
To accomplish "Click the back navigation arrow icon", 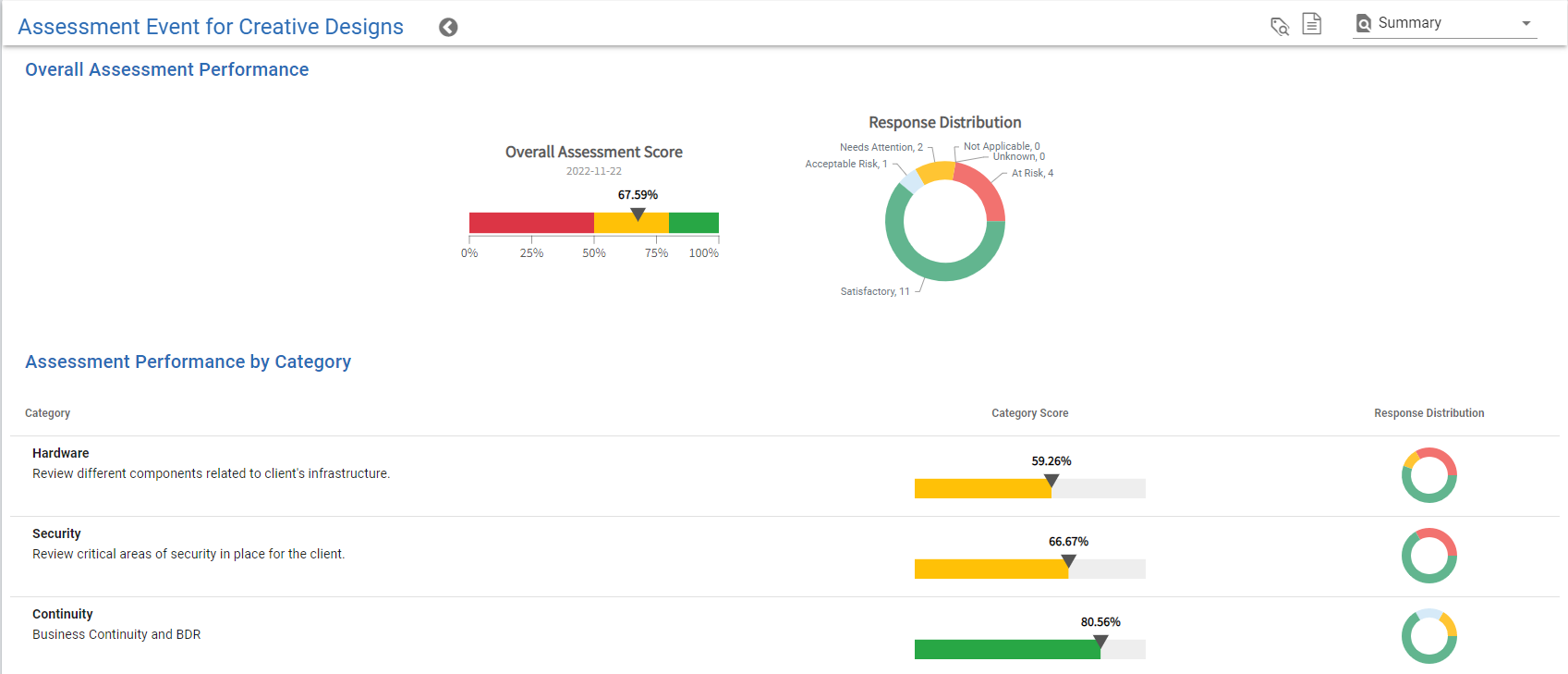I will [448, 27].
